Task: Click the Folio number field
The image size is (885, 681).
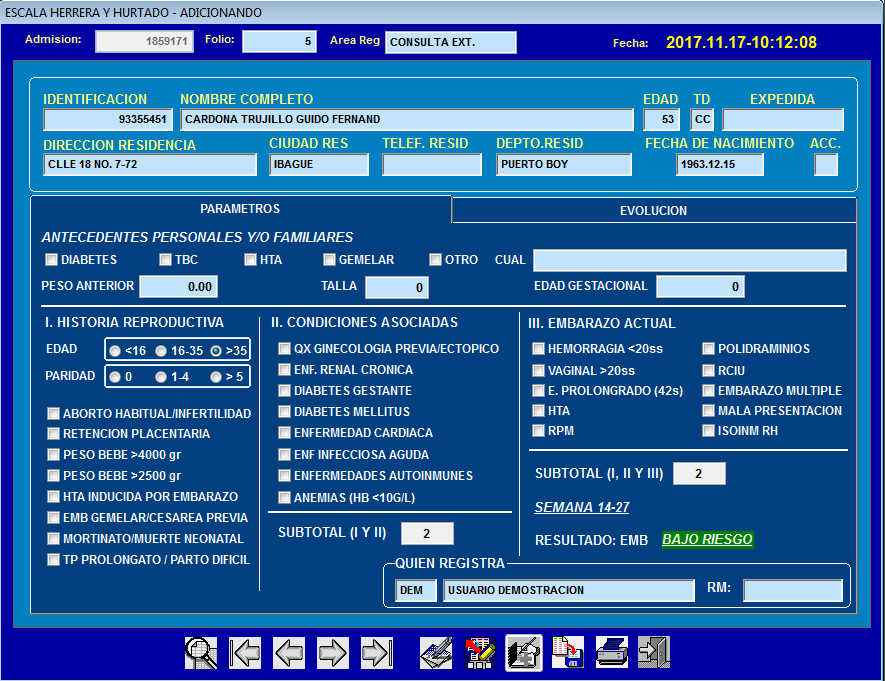Action: (x=279, y=42)
